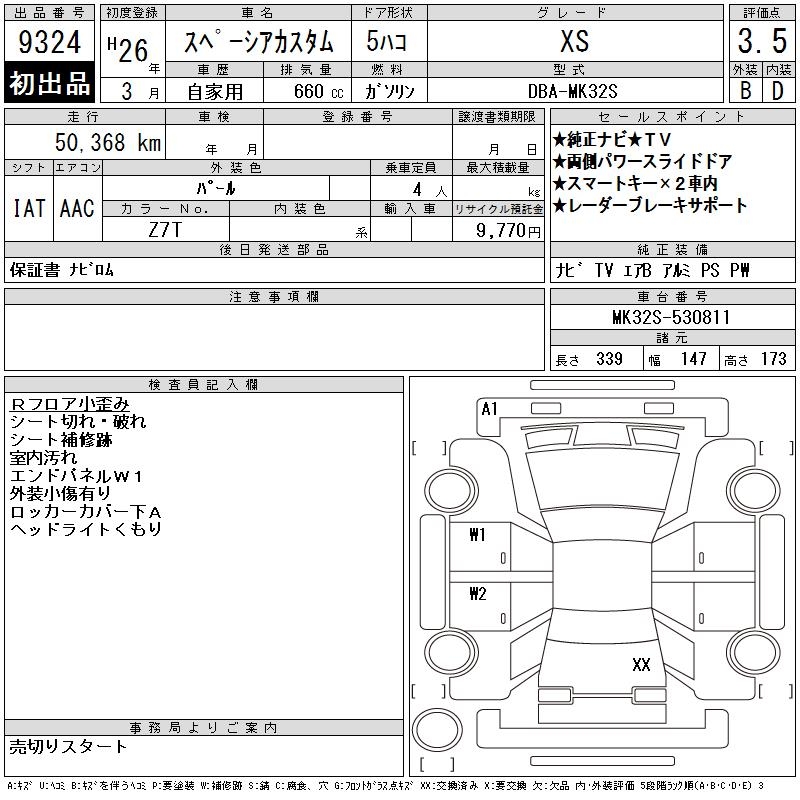Select the underlined note Rフロア小歪み
Image resolution: width=800 pixels, height=800 pixels.
click(x=70, y=404)
